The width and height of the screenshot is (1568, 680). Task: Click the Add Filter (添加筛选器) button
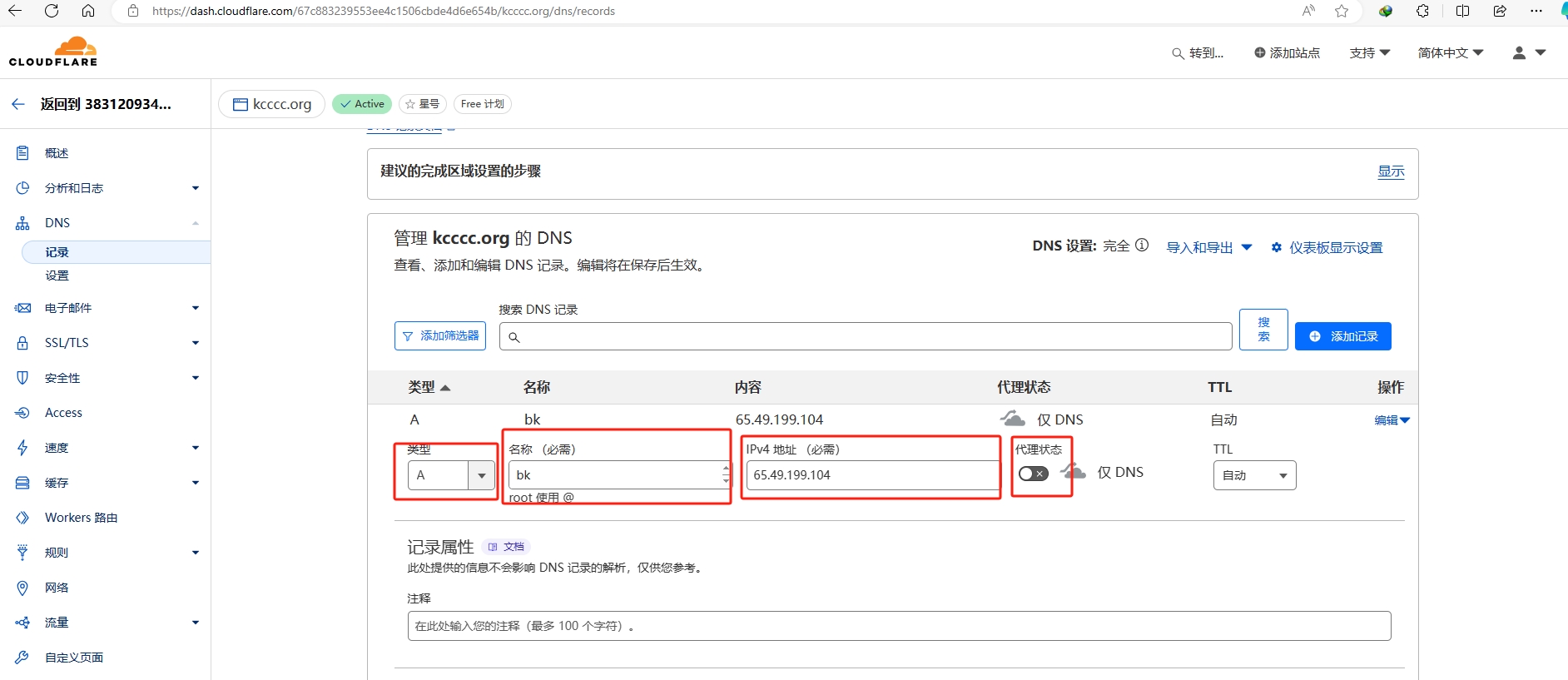pos(440,336)
